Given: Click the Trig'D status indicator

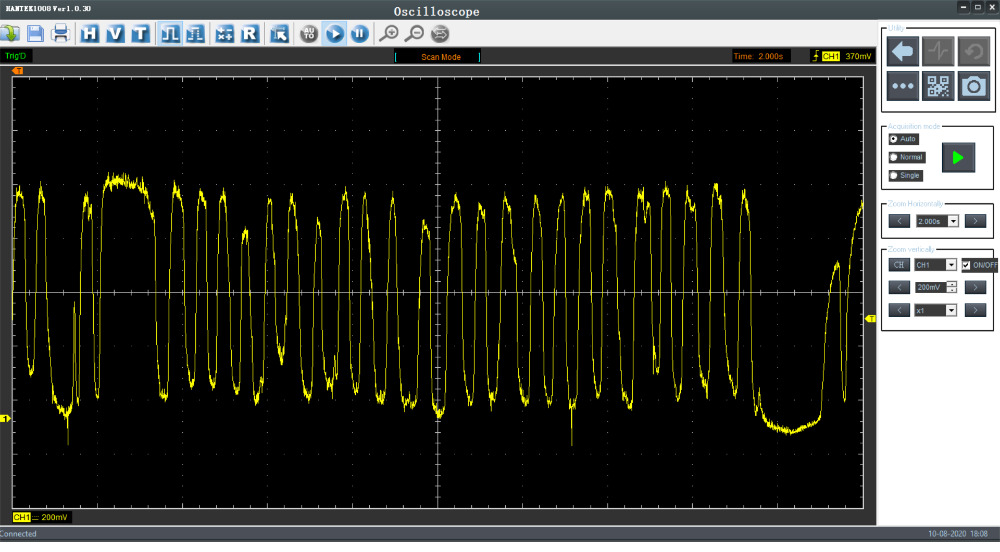Looking at the screenshot, I should 16,56.
